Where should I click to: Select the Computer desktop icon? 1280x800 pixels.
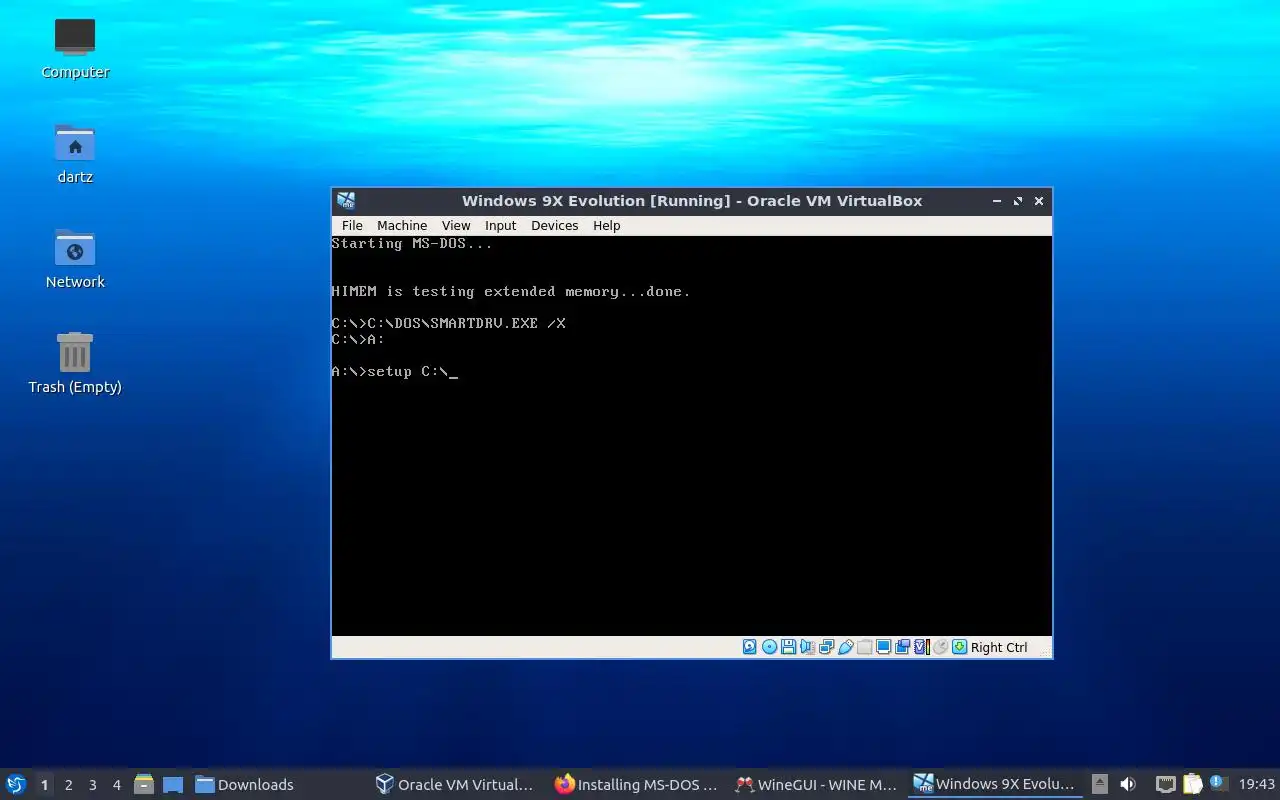[x=75, y=49]
